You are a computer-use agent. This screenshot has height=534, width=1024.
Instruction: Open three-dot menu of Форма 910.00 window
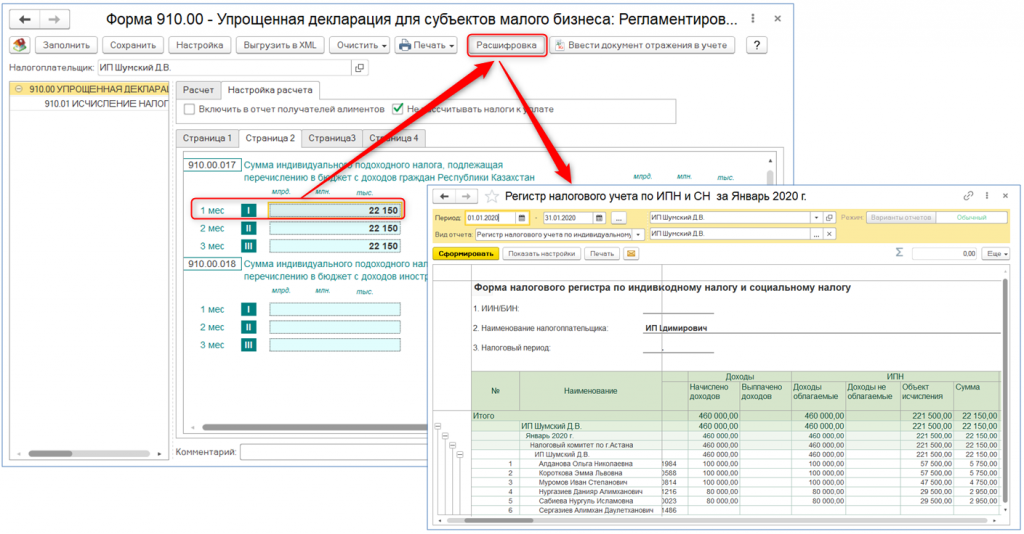click(x=753, y=19)
